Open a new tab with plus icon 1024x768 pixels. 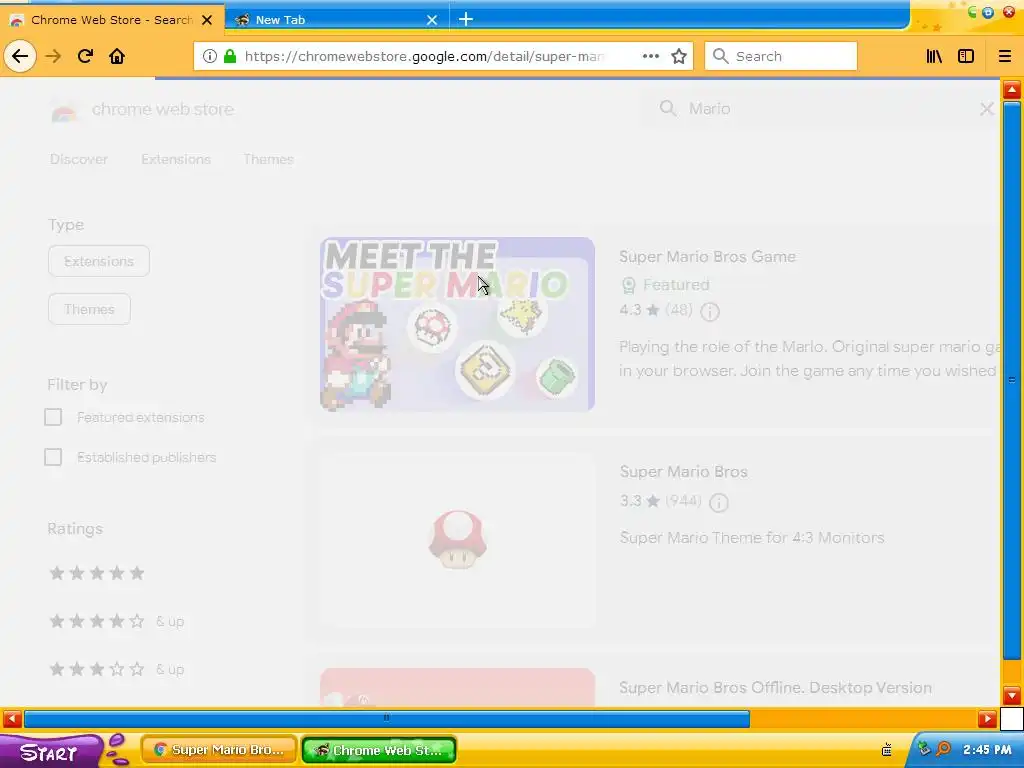(x=466, y=20)
